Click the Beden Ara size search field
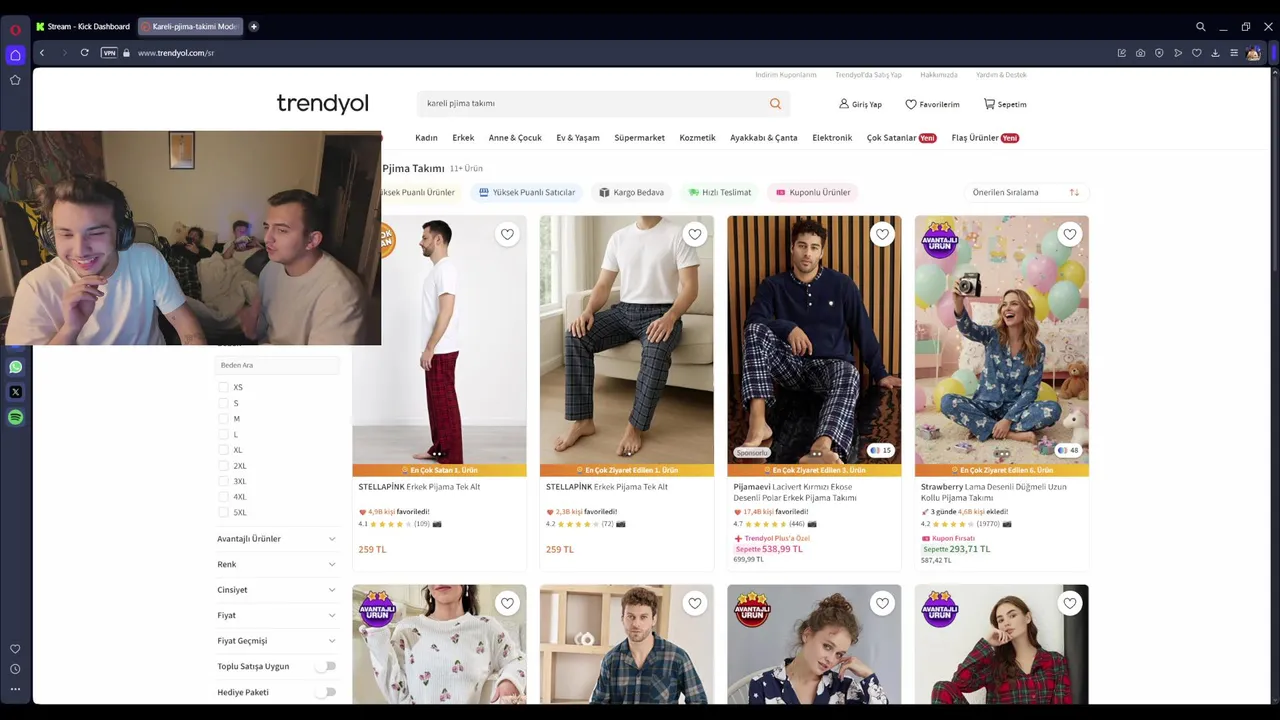The image size is (1280, 720). pos(277,365)
